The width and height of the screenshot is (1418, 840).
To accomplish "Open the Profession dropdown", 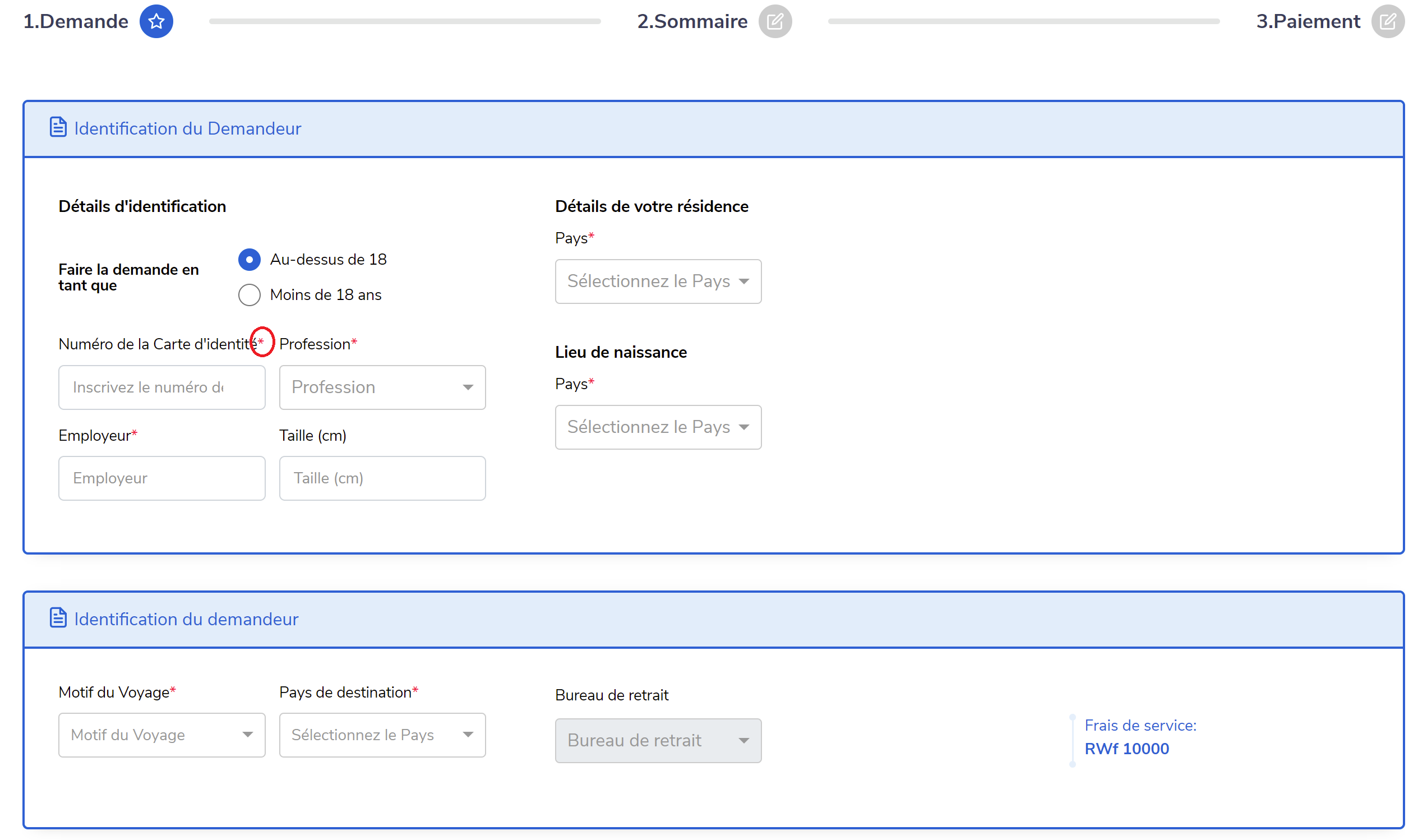I will click(x=382, y=387).
